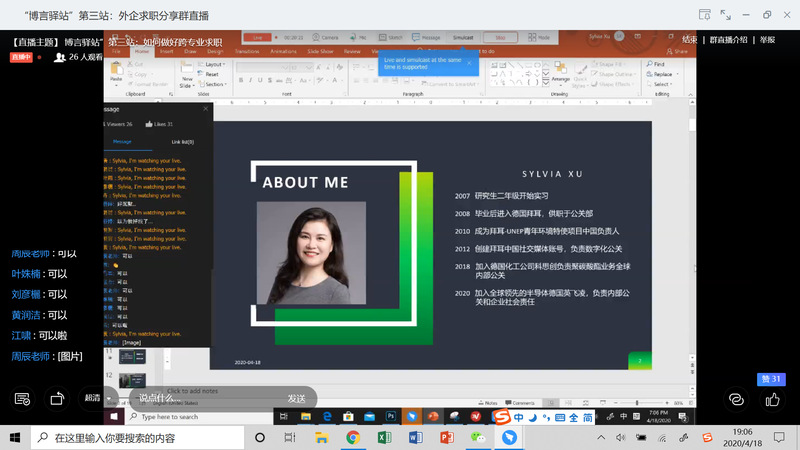Select slide 11 thumbnail
This screenshot has height=450, width=800.
(x=132, y=356)
